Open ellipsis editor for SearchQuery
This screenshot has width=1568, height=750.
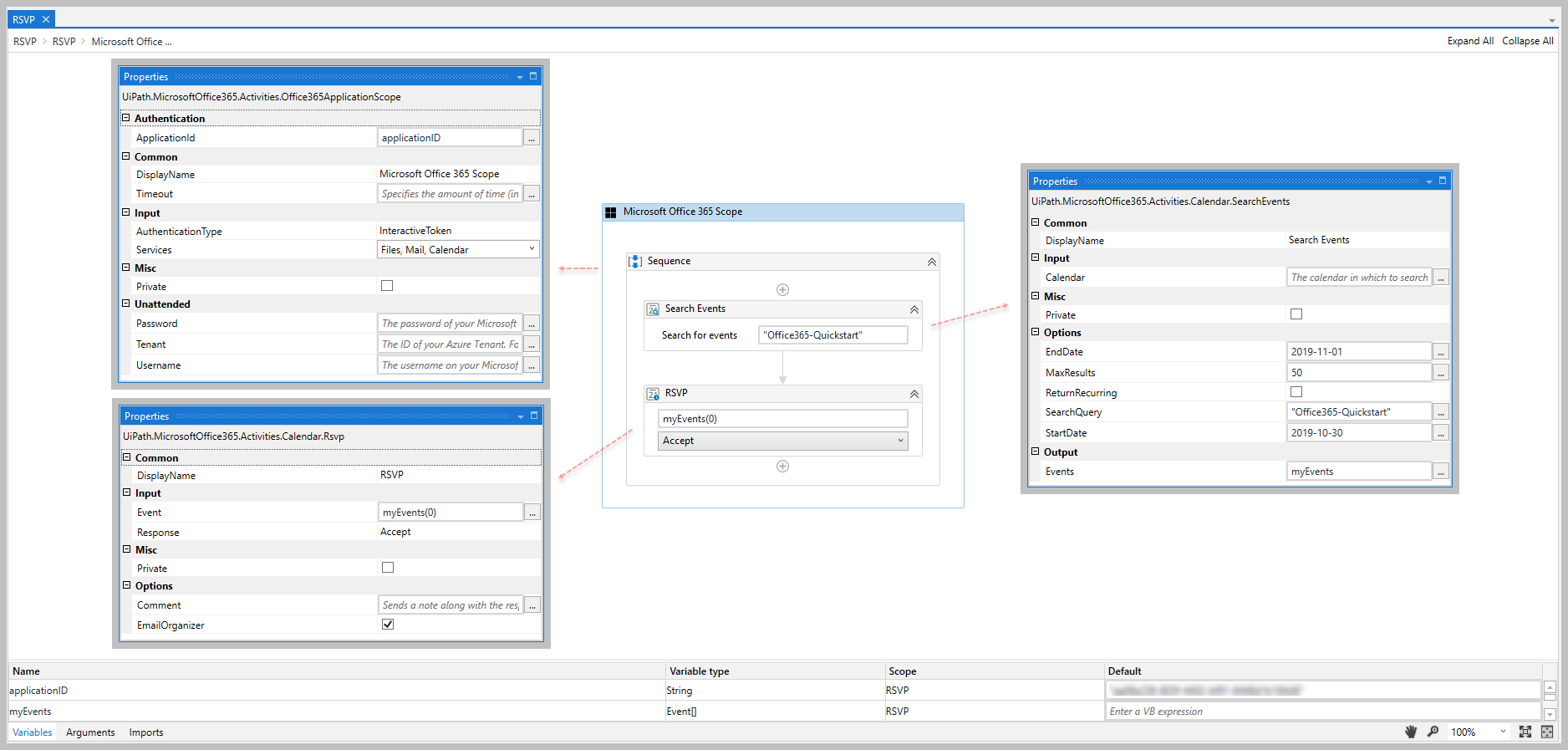[1441, 412]
